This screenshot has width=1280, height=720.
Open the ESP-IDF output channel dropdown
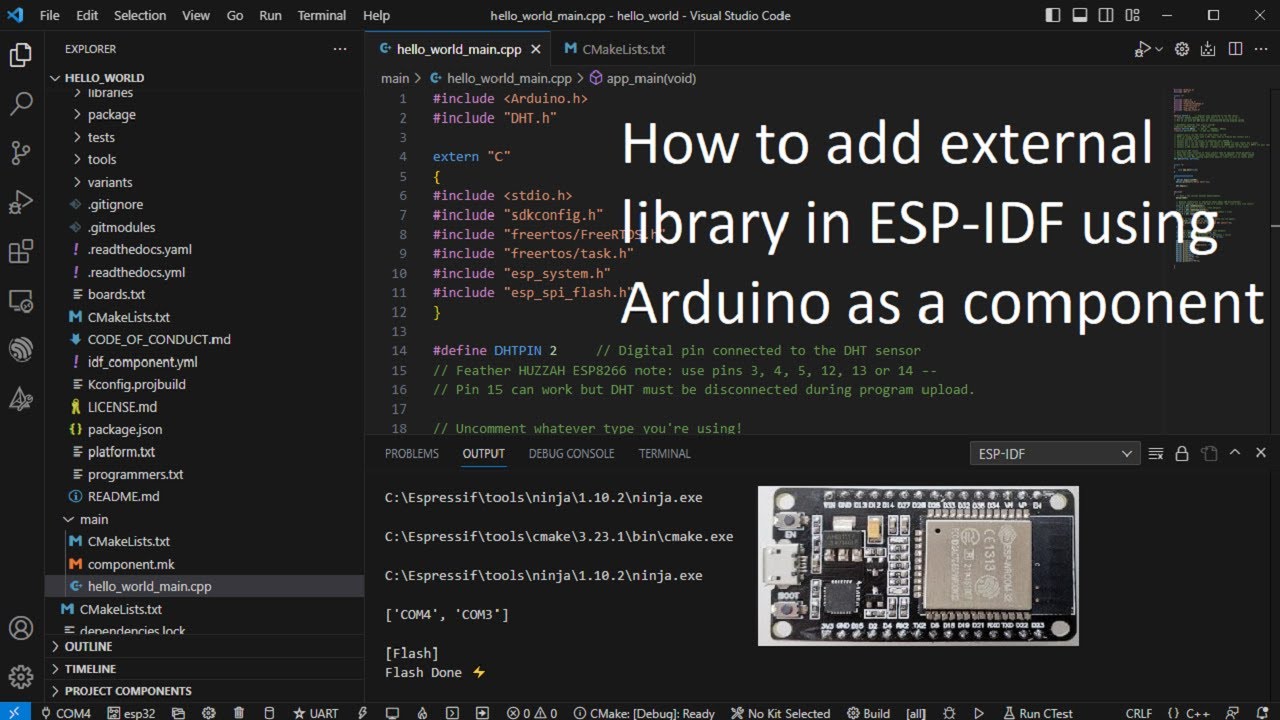(1055, 454)
